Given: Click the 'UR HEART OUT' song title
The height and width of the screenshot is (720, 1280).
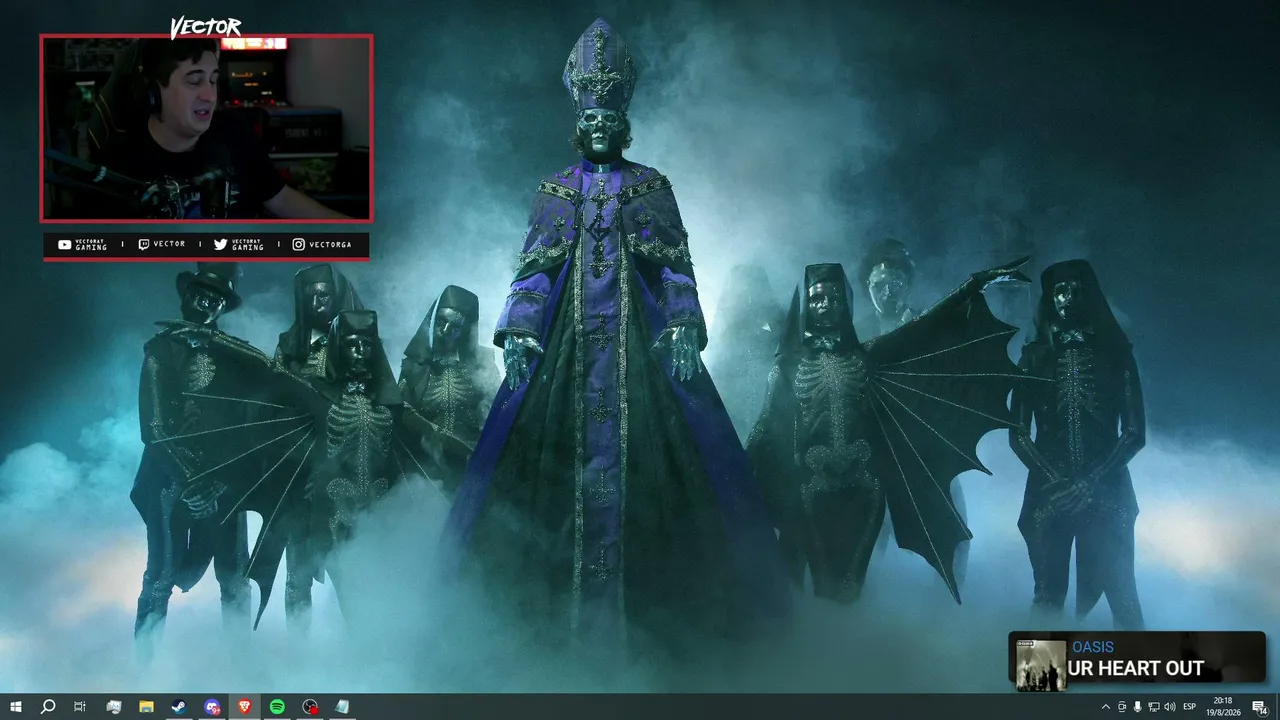Looking at the screenshot, I should click(1136, 669).
